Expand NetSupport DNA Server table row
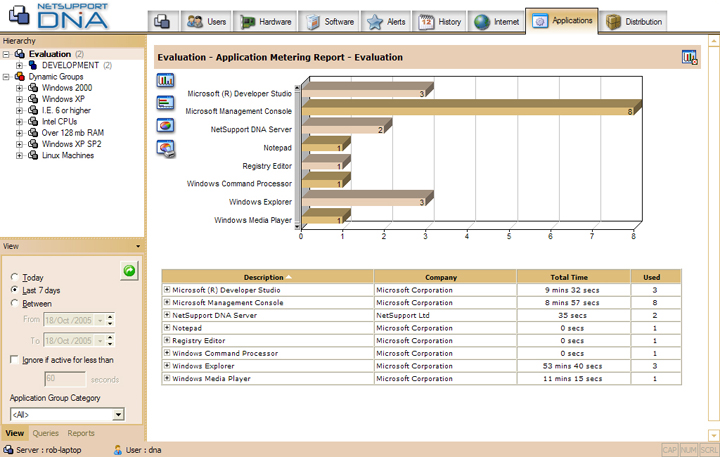The height and width of the screenshot is (457, 720). pos(167,315)
